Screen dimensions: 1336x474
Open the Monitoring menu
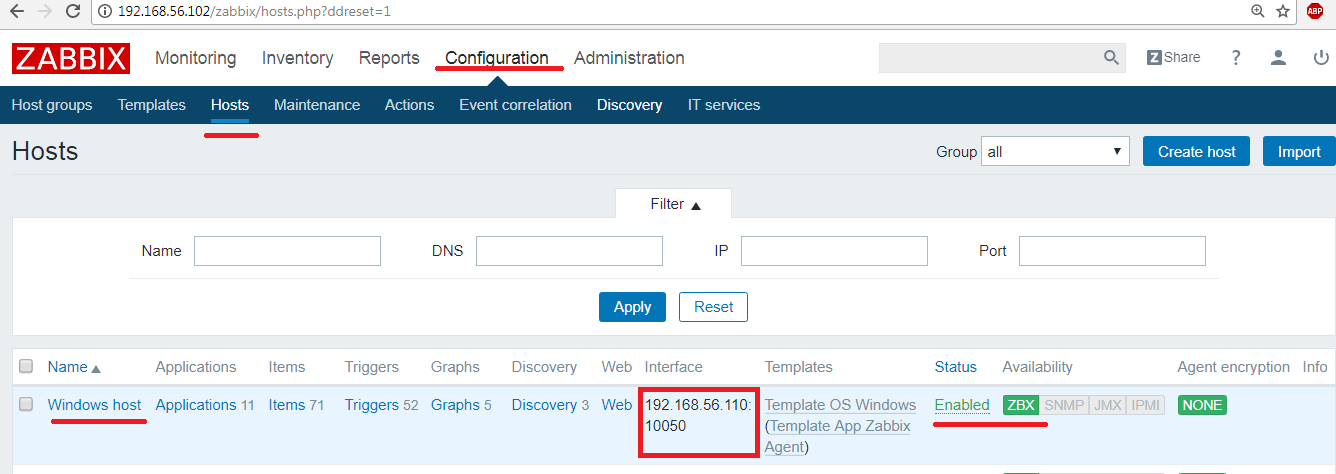coord(195,58)
